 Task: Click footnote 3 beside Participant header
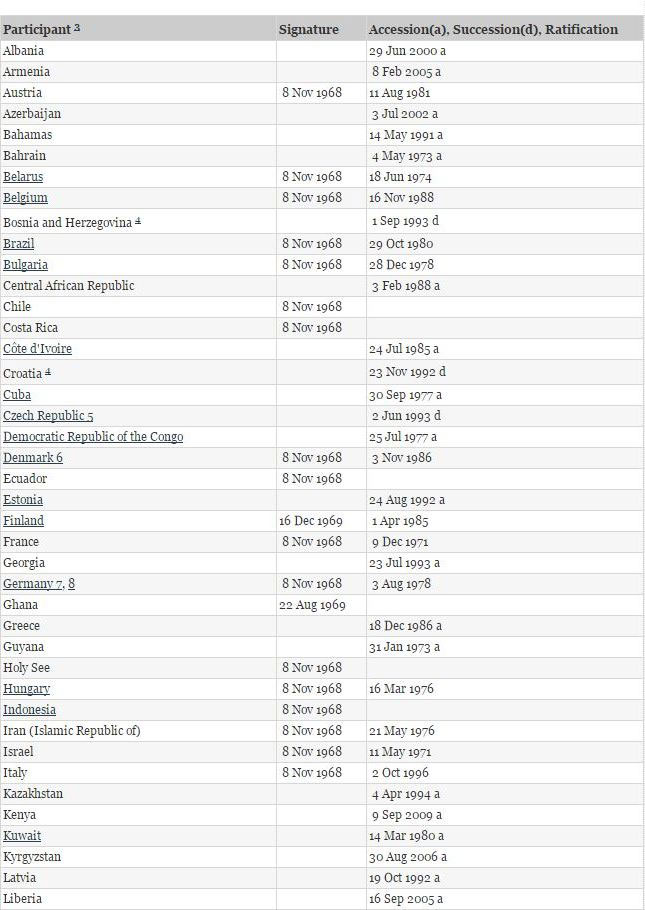77,28
